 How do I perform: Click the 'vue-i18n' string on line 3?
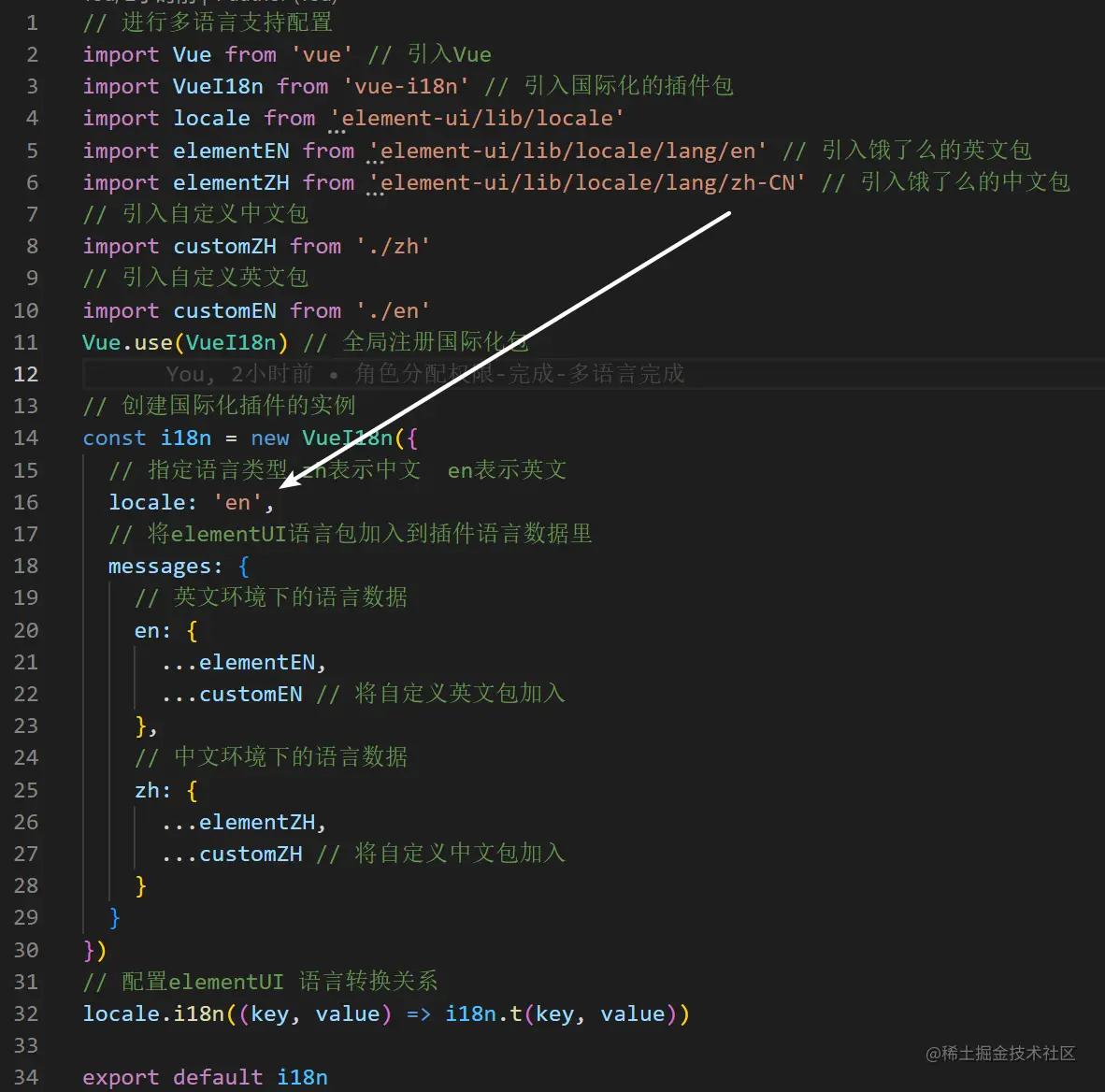tap(406, 86)
